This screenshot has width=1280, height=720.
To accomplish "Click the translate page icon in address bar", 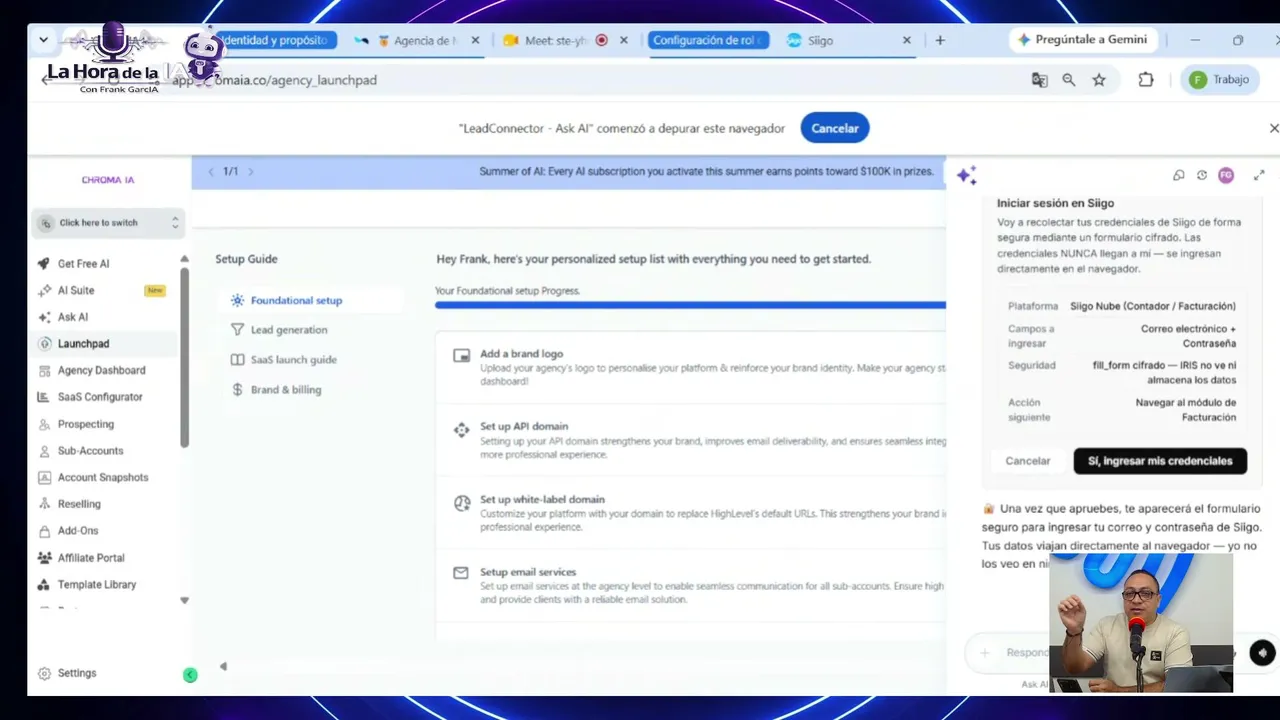I will [x=1039, y=80].
